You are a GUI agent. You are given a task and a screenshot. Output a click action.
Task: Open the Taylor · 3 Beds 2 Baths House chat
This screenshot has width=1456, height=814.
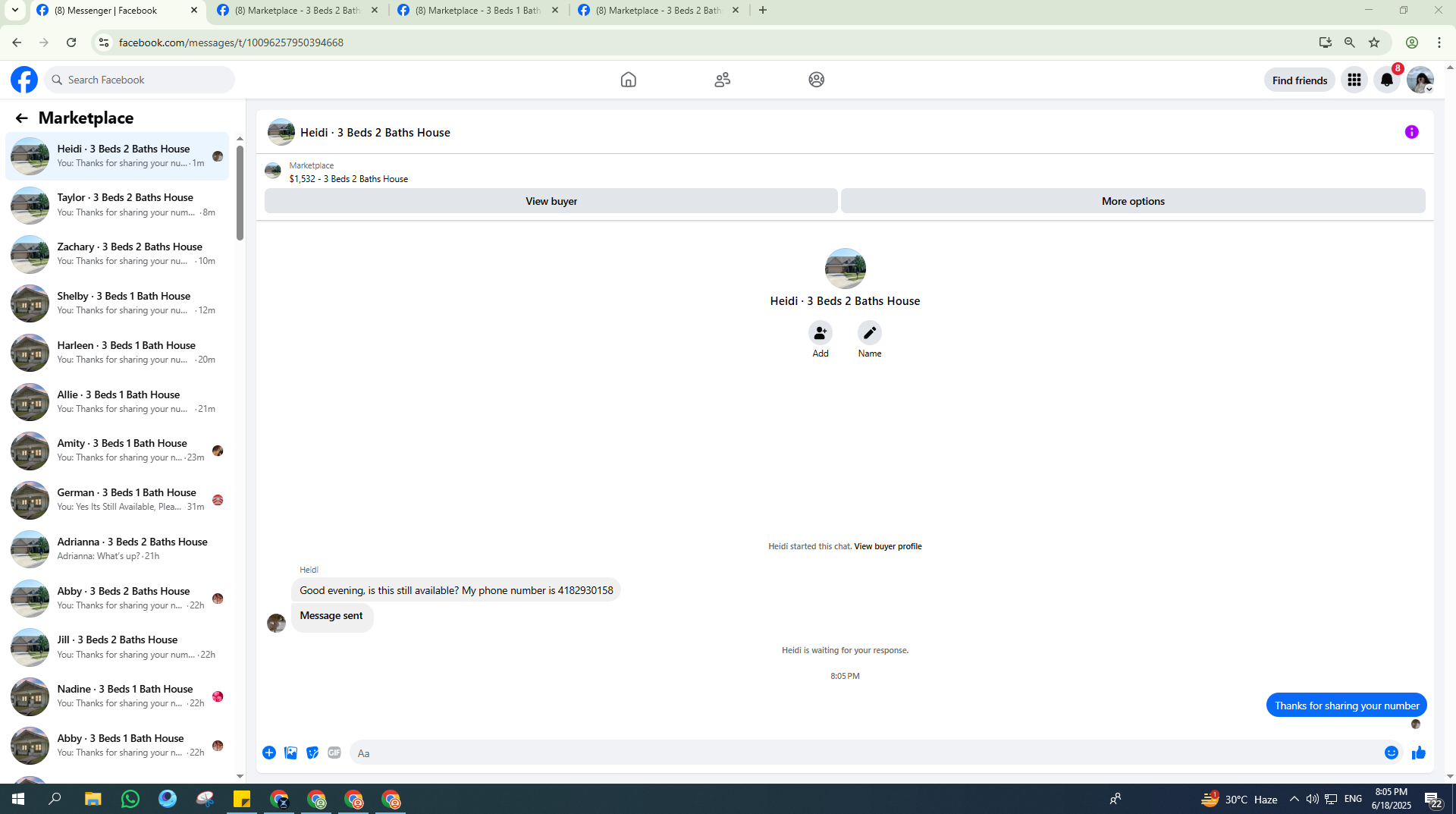pos(117,205)
